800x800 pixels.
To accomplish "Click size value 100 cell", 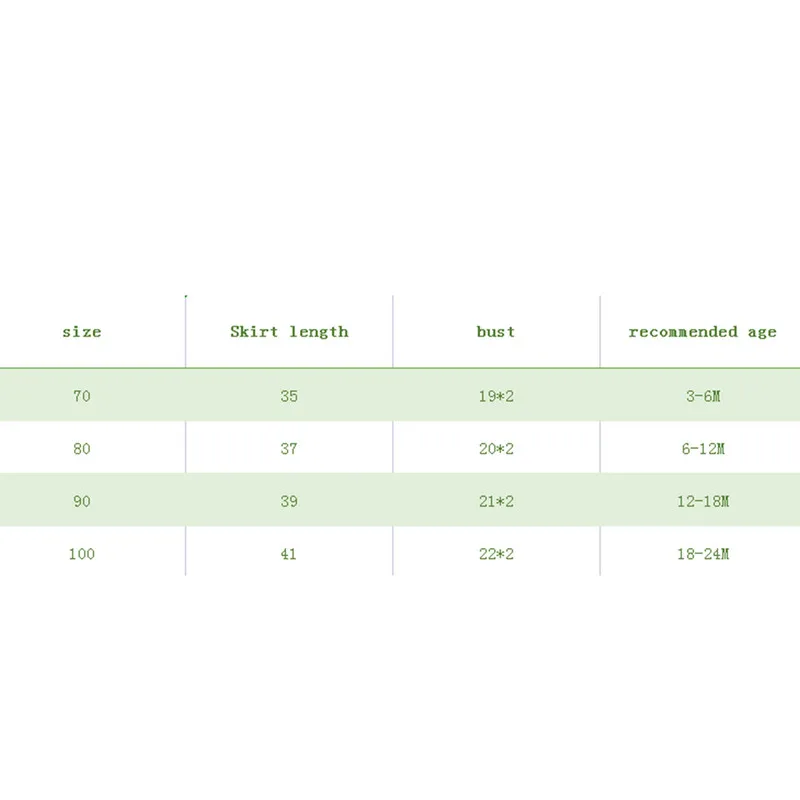I will point(82,553).
